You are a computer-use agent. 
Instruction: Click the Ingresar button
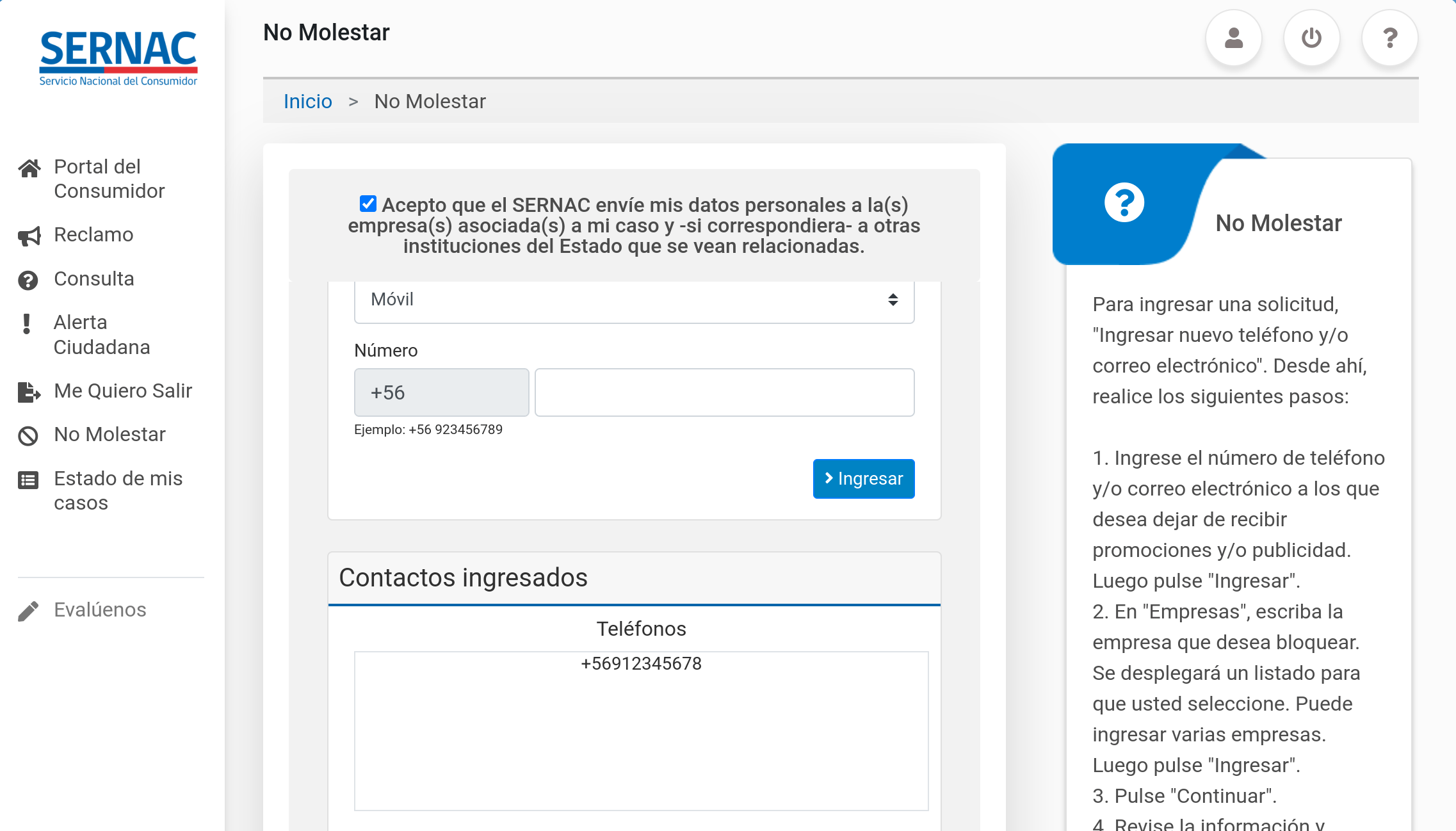pos(864,479)
